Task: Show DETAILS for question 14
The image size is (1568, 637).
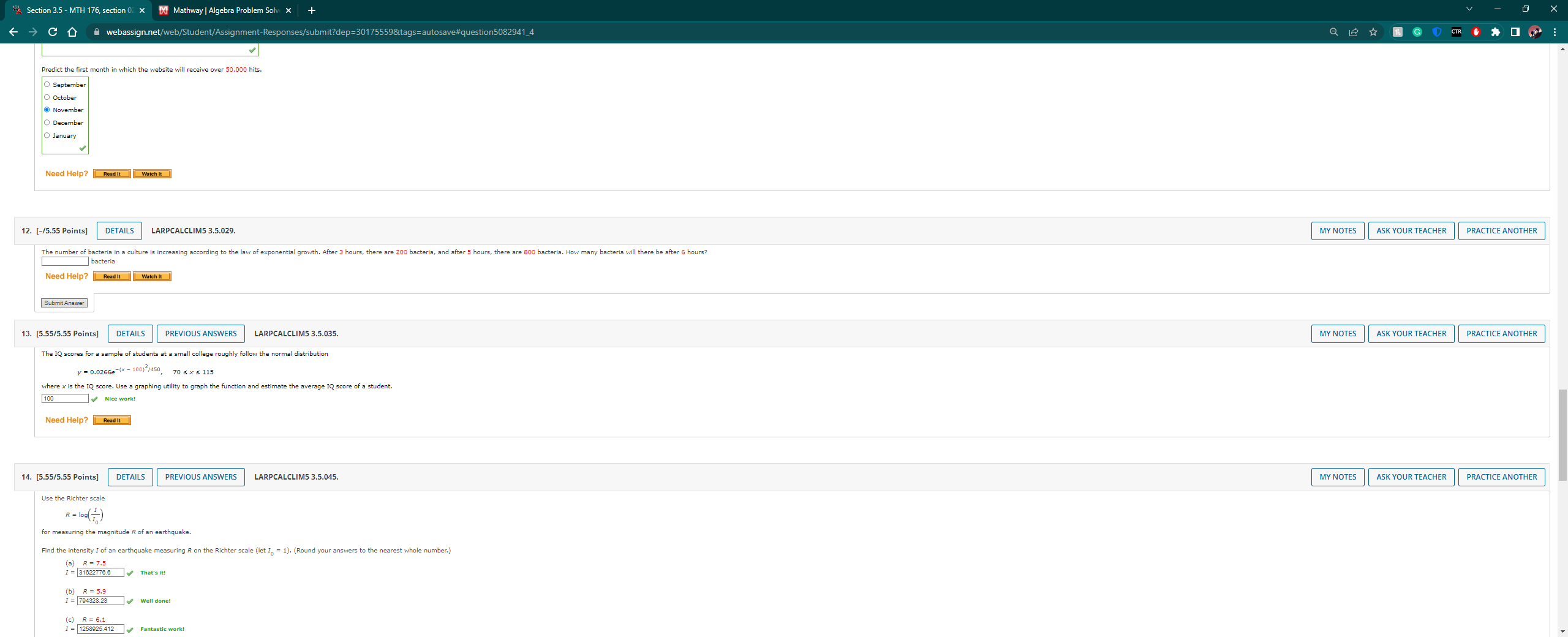Action: pyautogui.click(x=130, y=477)
